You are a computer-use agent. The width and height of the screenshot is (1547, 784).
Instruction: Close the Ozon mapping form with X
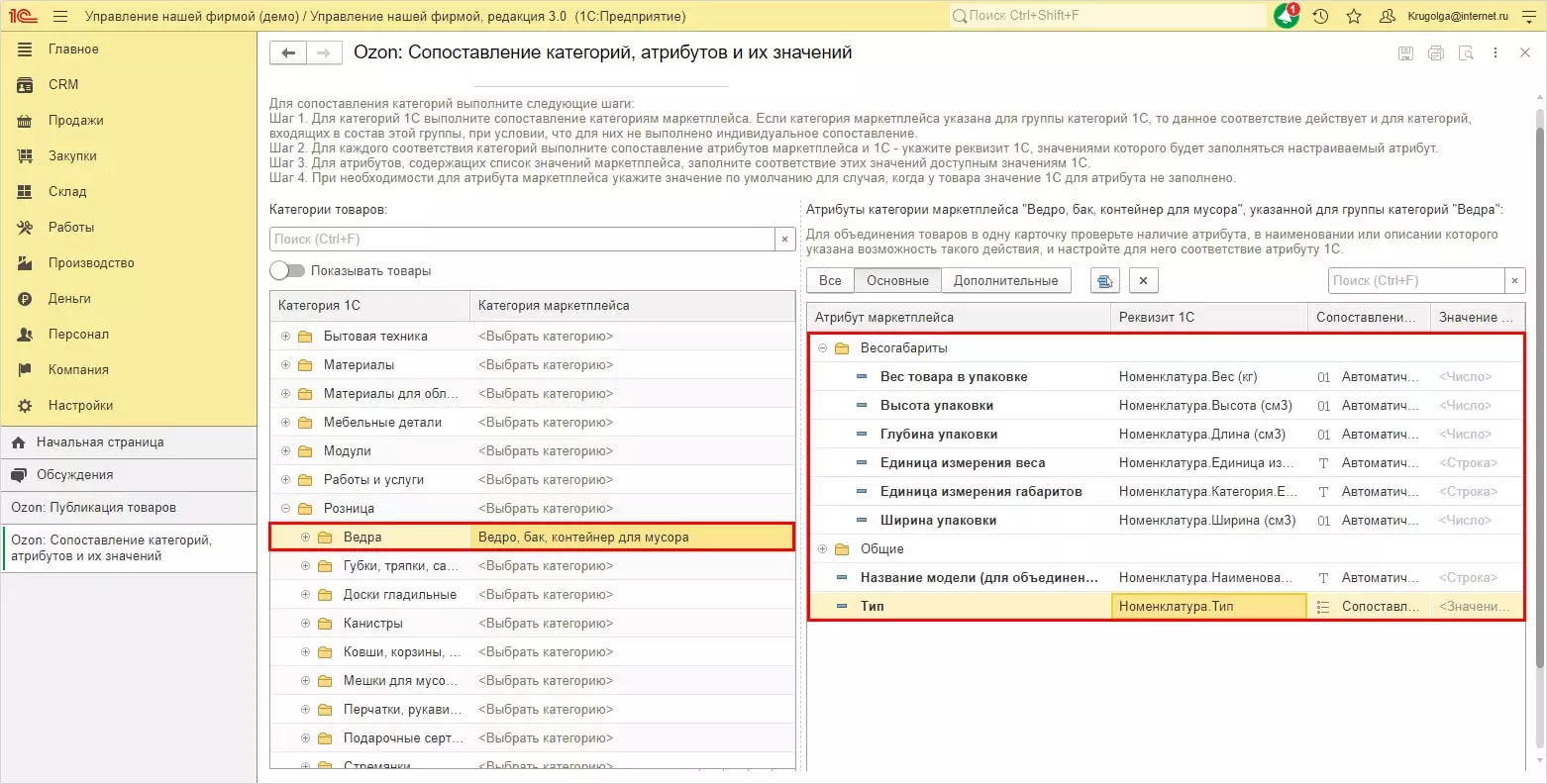(x=1525, y=53)
